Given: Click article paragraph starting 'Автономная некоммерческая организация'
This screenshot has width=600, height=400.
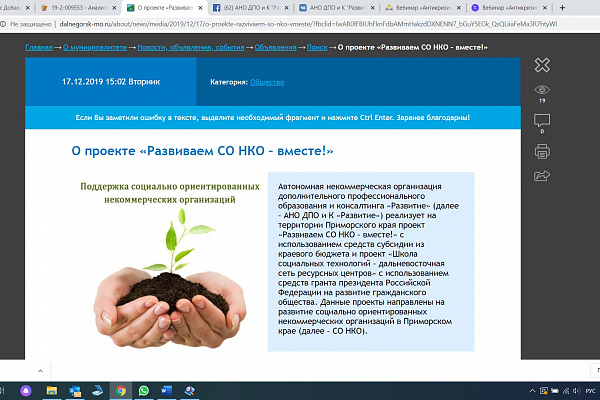Looking at the screenshot, I should click(x=368, y=259).
